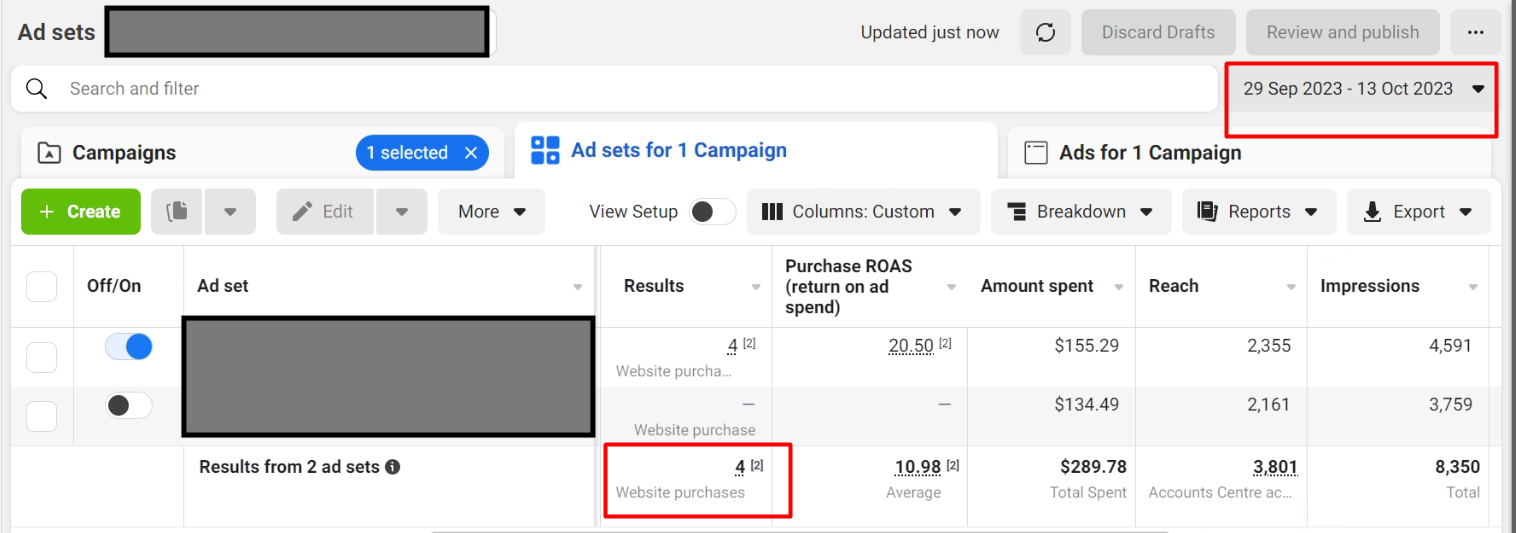Click the refresh icon beside Updated just now
The image size is (1516, 533).
click(x=1045, y=33)
